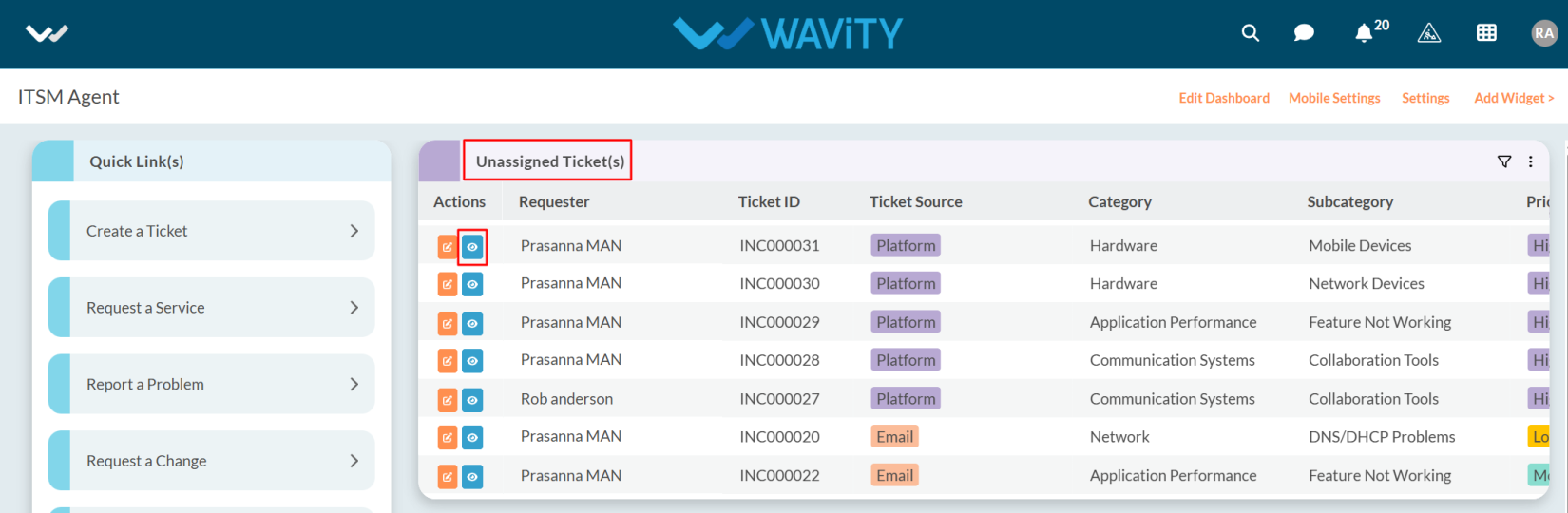This screenshot has height=513, width=1568.
Task: View ticket INC000030 using eye icon
Action: [472, 284]
